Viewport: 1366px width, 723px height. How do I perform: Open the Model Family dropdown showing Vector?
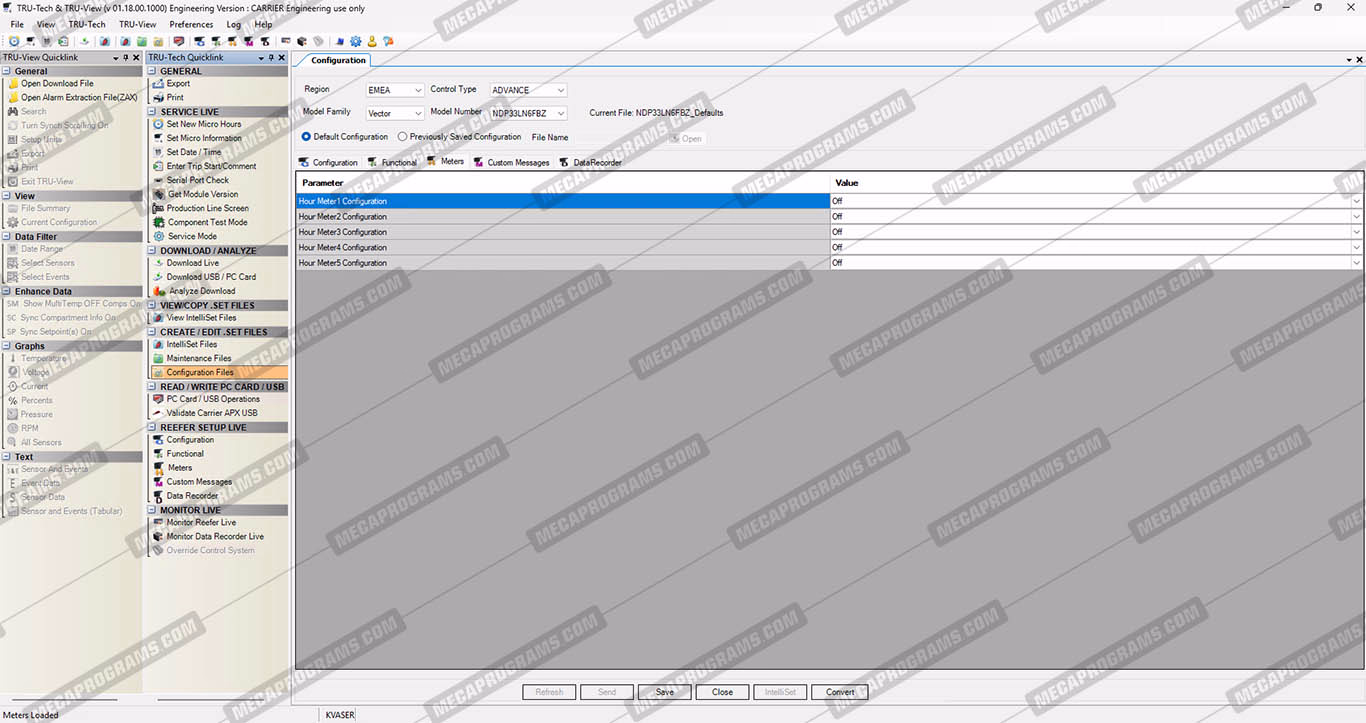pyautogui.click(x=395, y=114)
